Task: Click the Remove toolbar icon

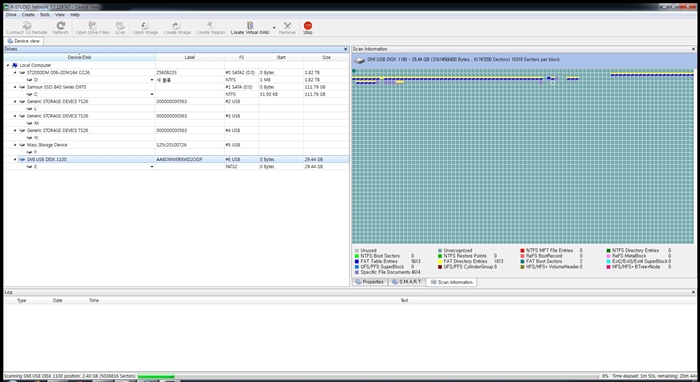Action: click(x=287, y=26)
